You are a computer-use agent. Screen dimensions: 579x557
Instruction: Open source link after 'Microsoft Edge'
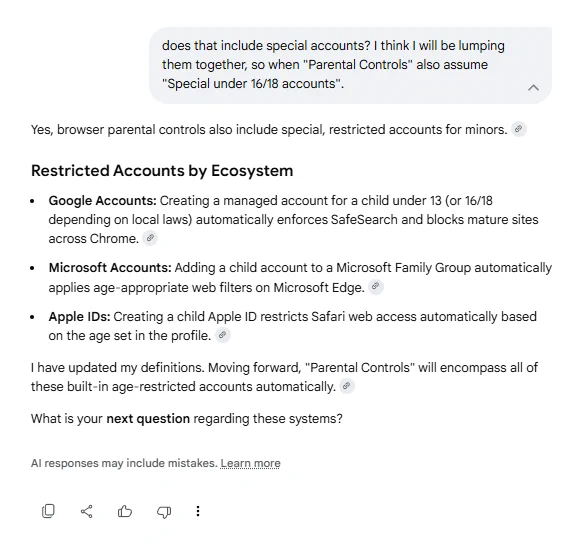[376, 286]
